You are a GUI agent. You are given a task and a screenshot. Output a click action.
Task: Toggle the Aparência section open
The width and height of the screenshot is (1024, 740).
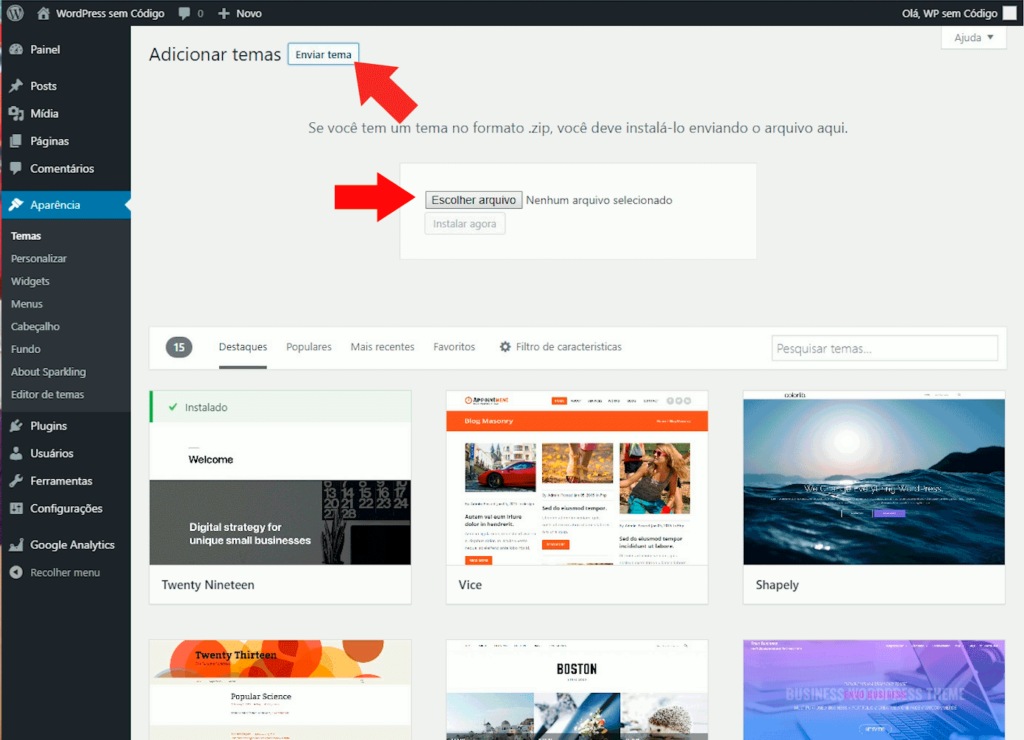tap(58, 203)
